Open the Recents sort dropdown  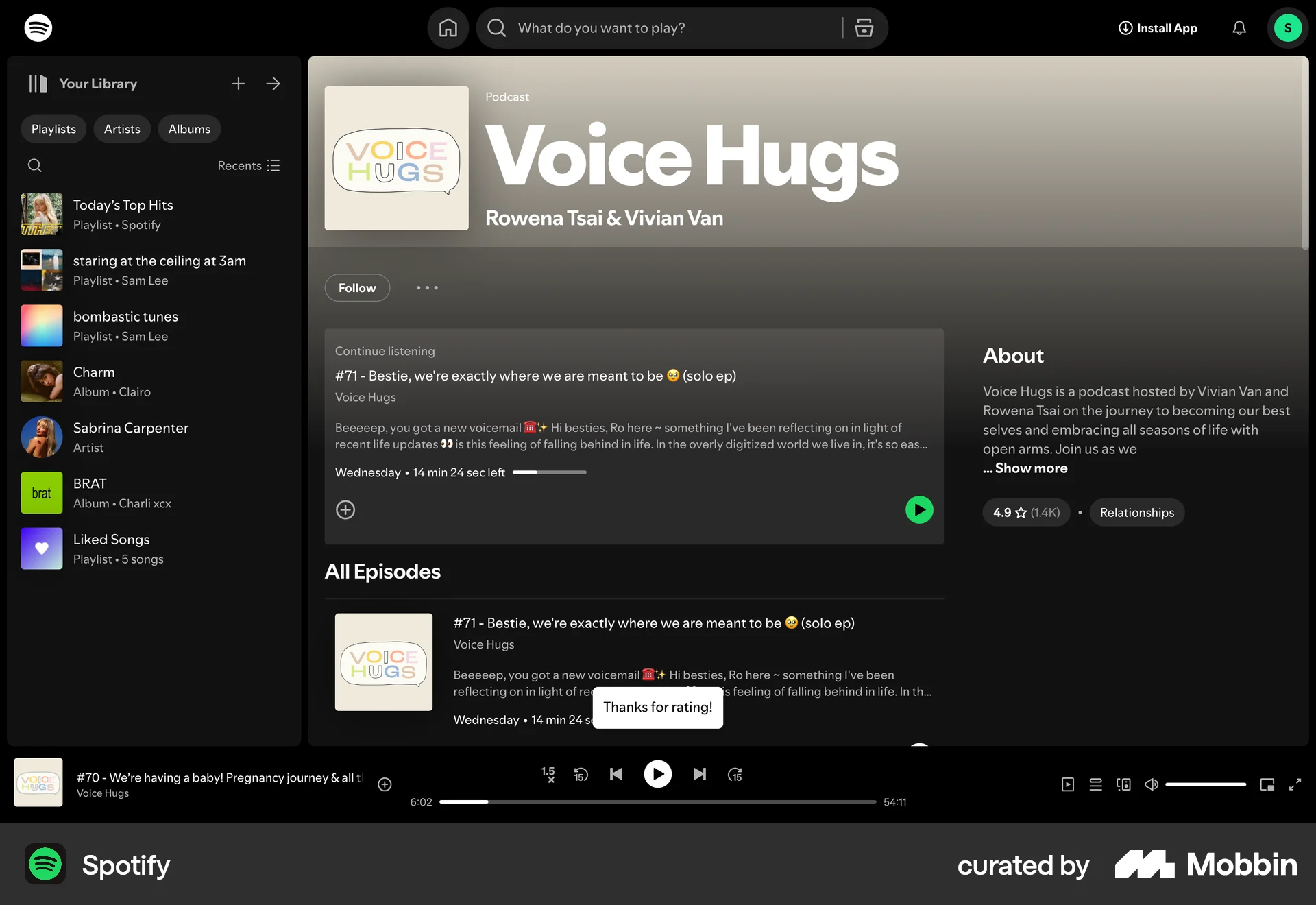248,165
